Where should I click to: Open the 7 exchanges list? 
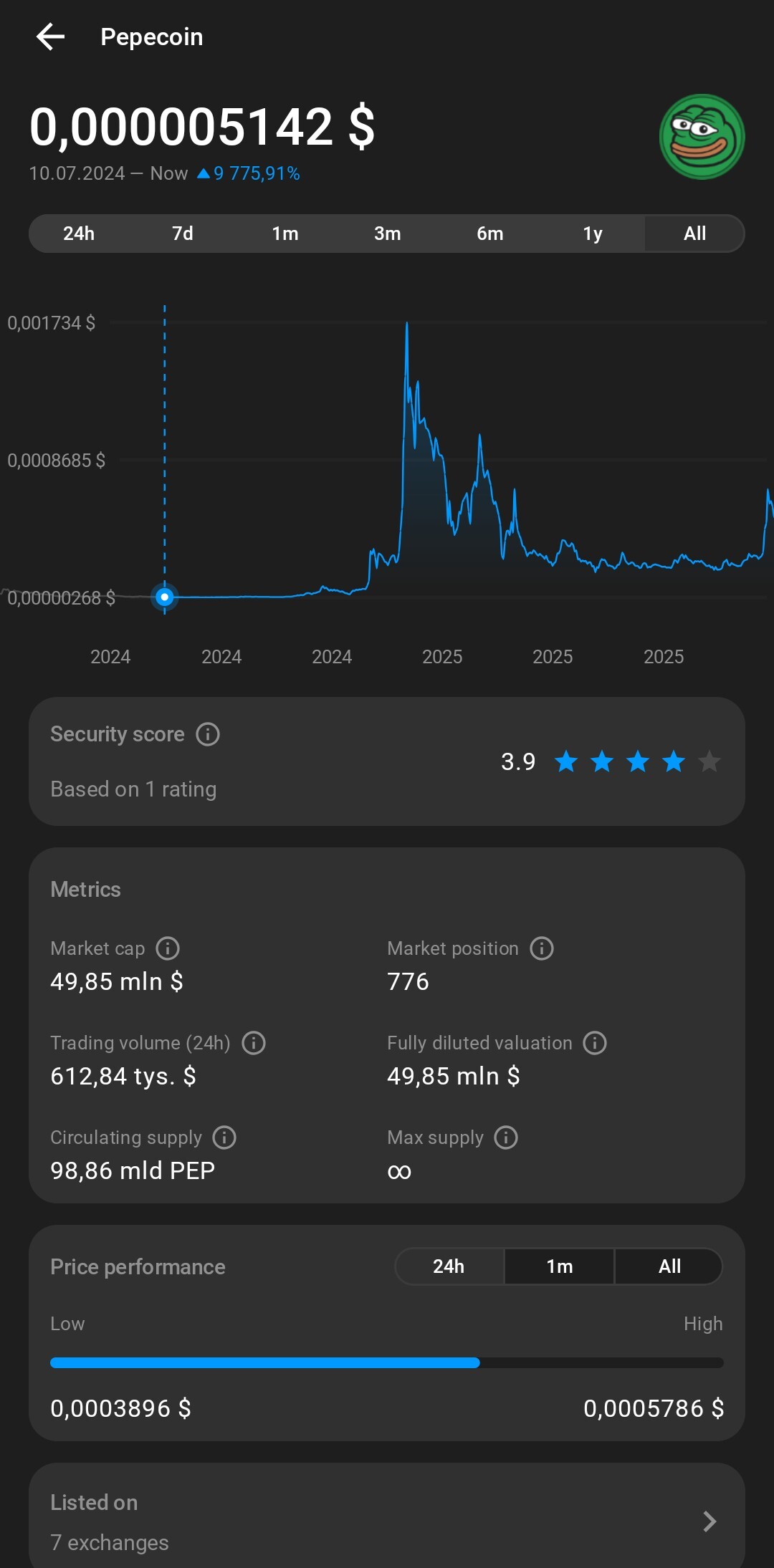(x=110, y=1542)
